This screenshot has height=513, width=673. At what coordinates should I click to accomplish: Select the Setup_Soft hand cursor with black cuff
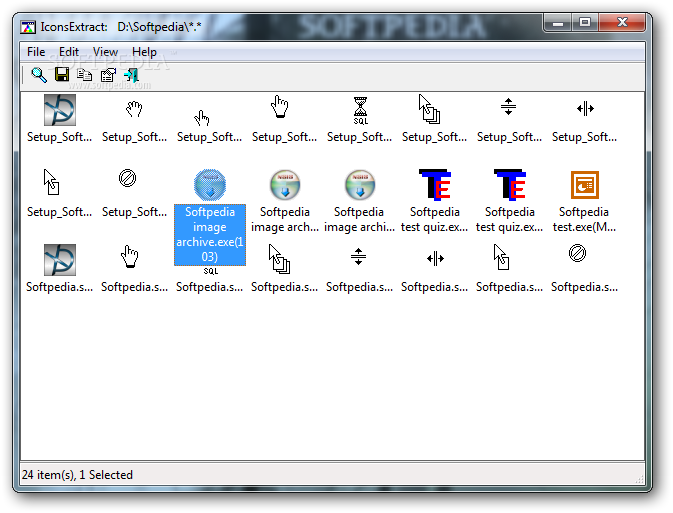coord(279,106)
